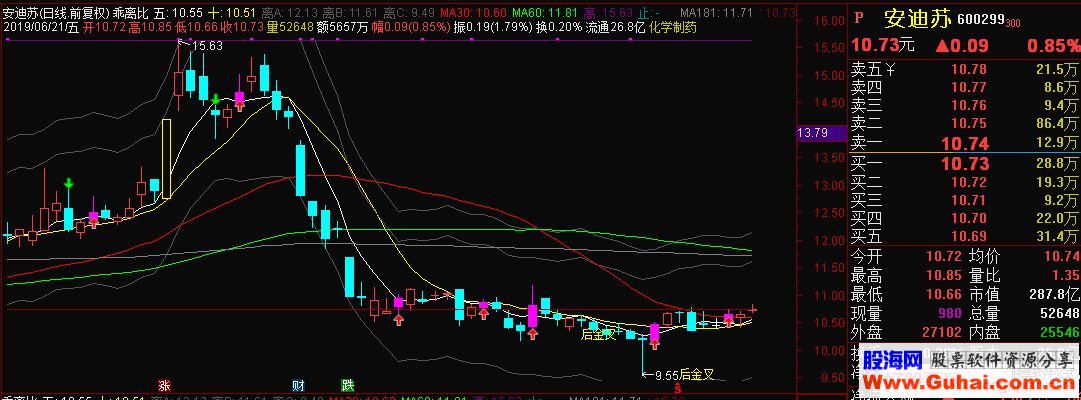Click the 总量 52648 value
Screen dimensions: 1081x400
1059,314
